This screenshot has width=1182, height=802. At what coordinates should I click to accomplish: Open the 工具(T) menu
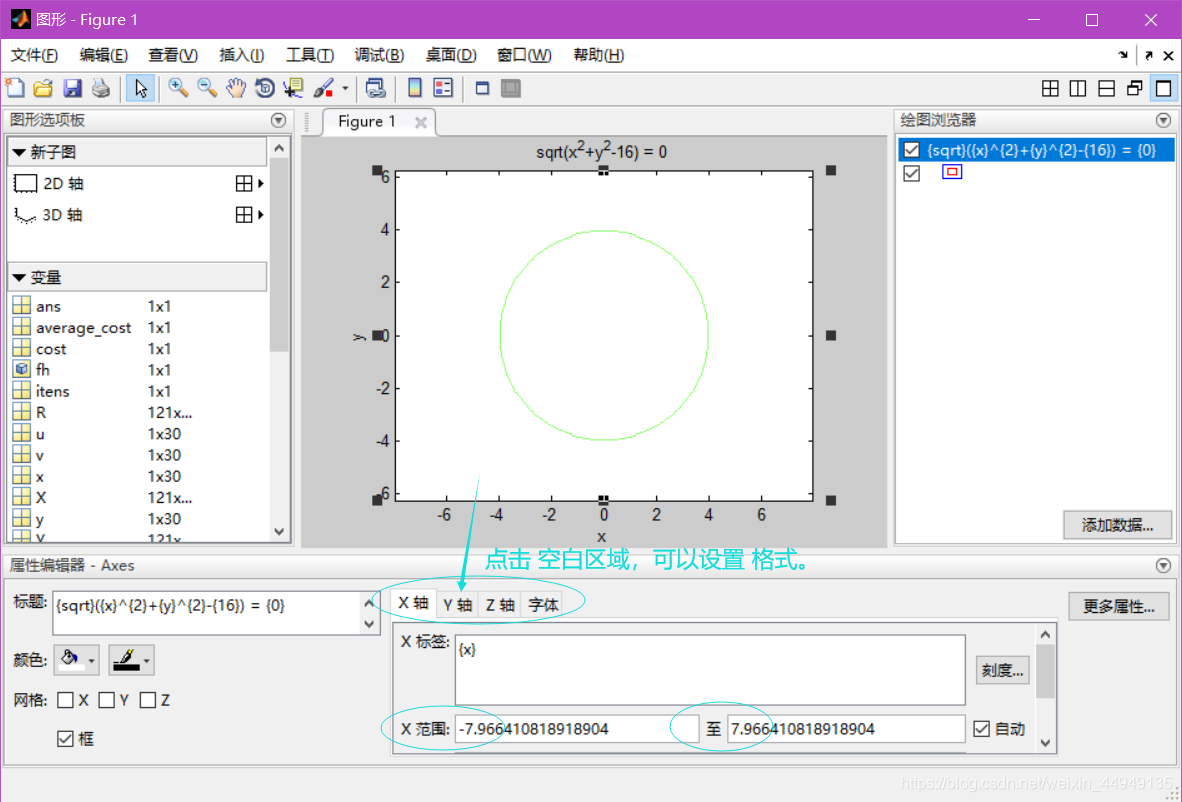[x=310, y=55]
